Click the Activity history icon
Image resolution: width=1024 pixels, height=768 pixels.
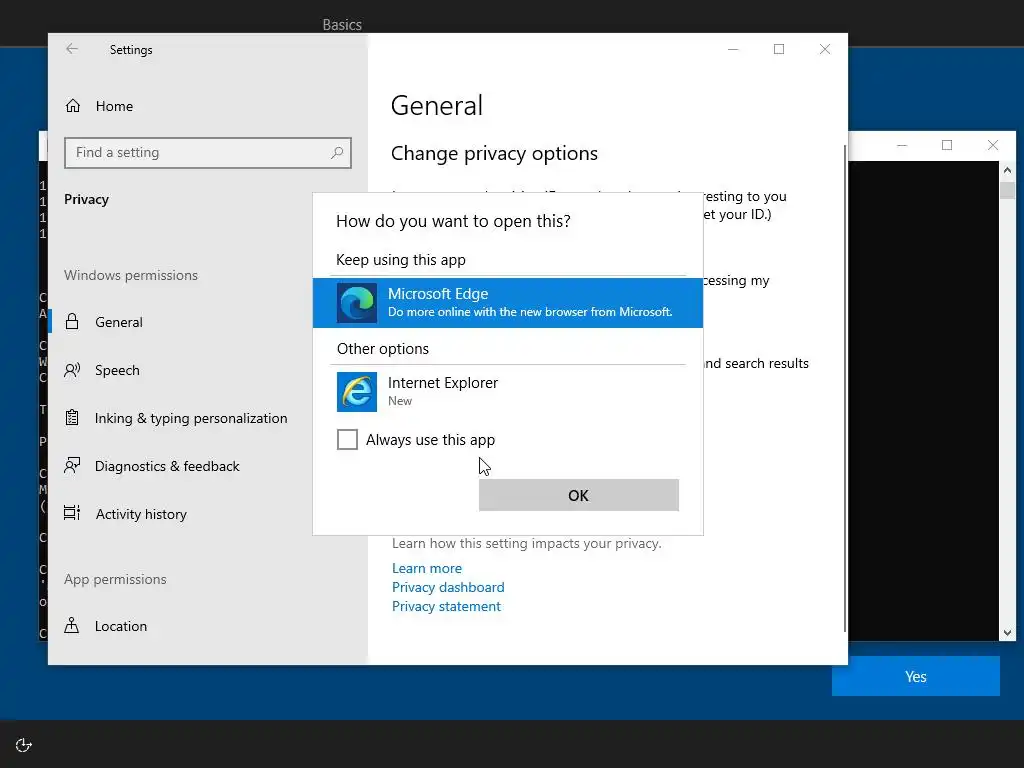tap(72, 513)
